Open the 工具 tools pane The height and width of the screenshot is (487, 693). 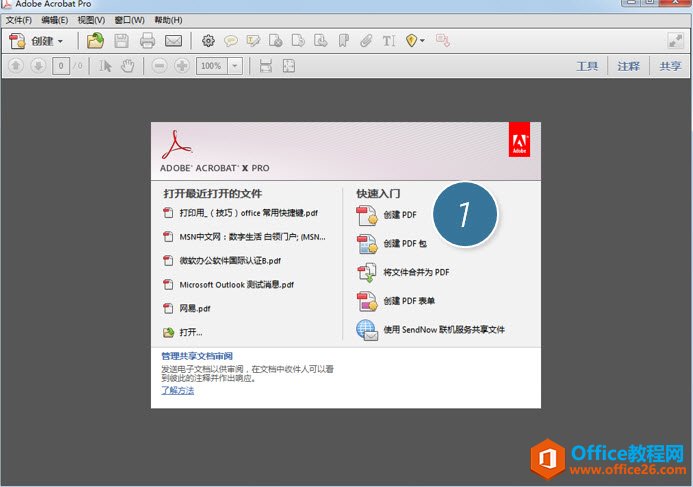click(x=587, y=66)
